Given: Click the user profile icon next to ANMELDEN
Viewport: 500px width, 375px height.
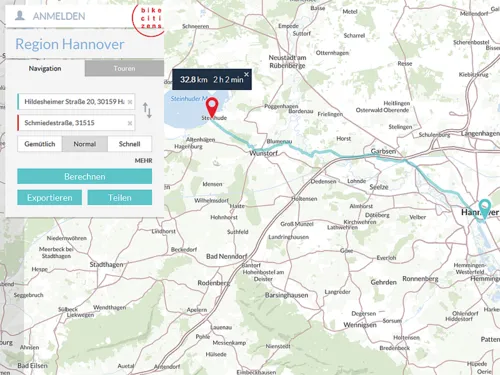Looking at the screenshot, I should 20,15.
